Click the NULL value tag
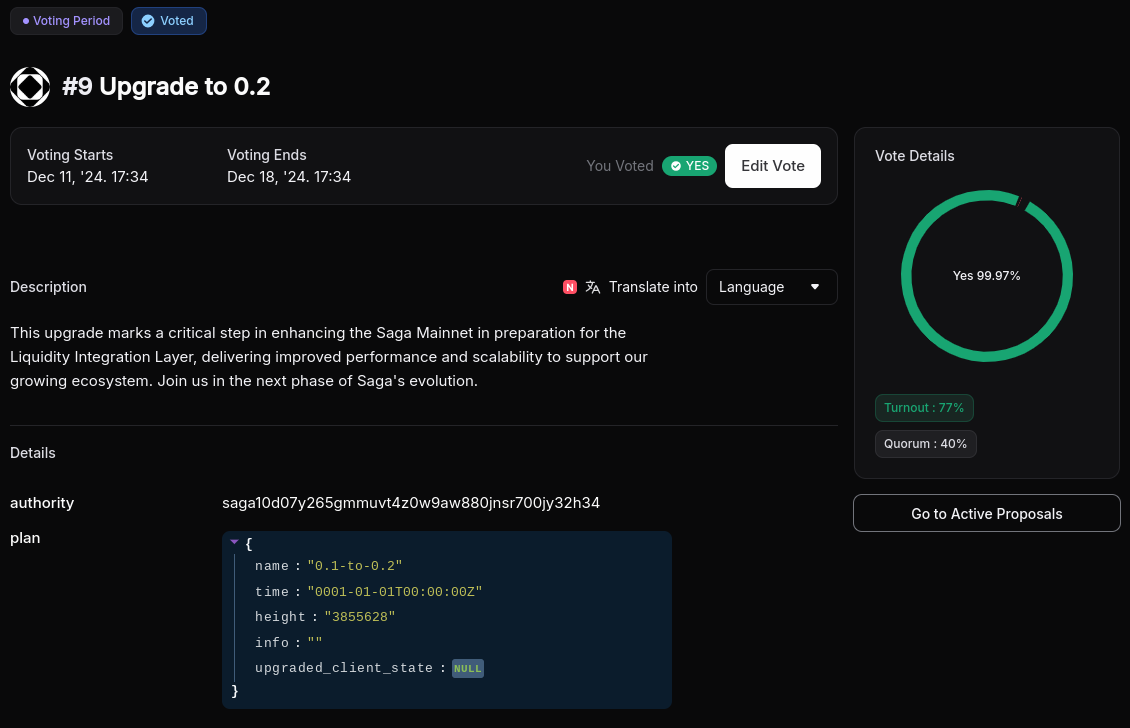This screenshot has width=1130, height=728. click(x=468, y=668)
